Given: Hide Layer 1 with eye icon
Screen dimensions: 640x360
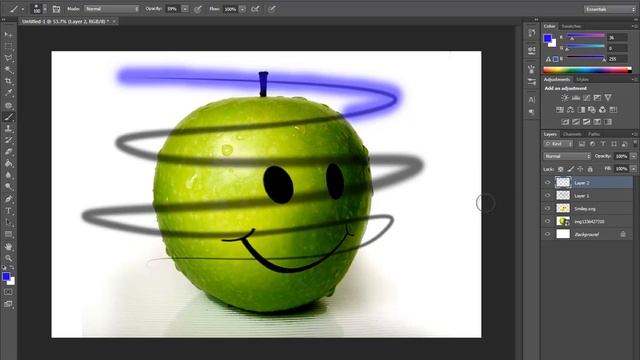Looking at the screenshot, I should [548, 196].
